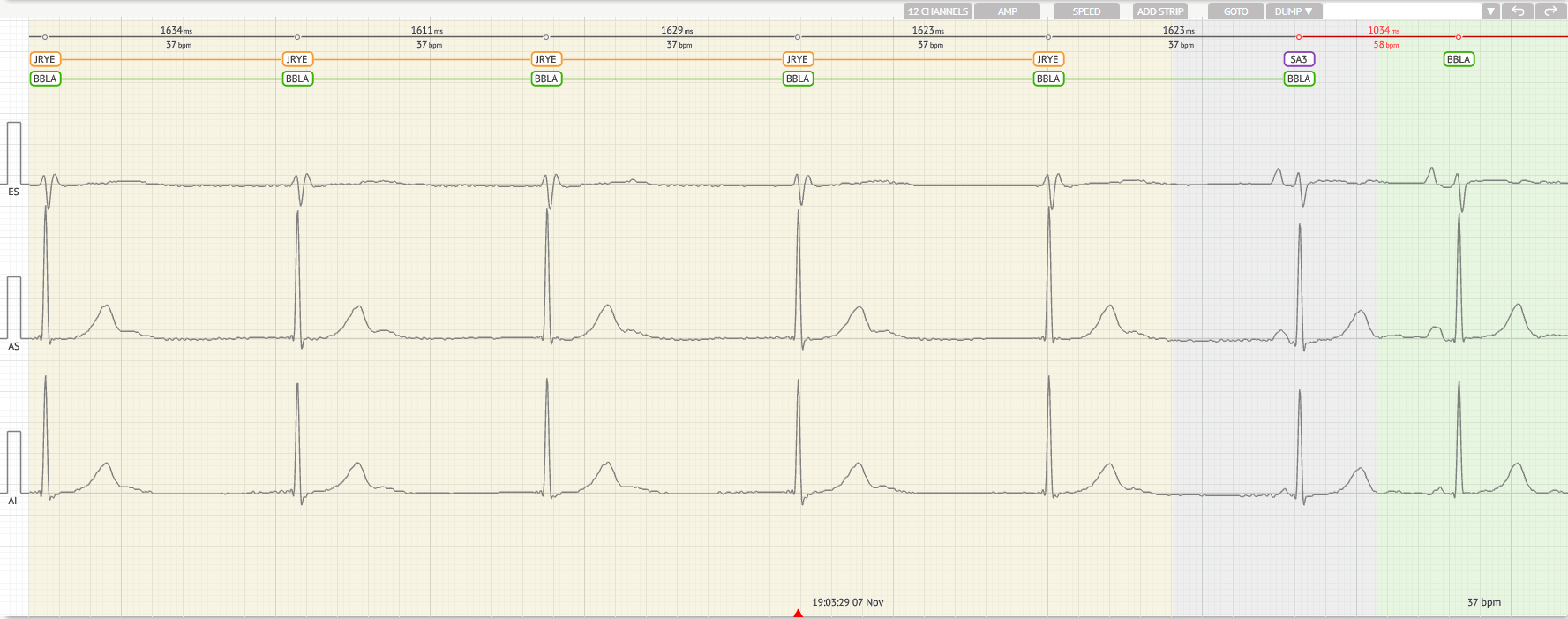This screenshot has width=1568, height=619.
Task: Click the ES lead calibration pulse
Action: 14,153
